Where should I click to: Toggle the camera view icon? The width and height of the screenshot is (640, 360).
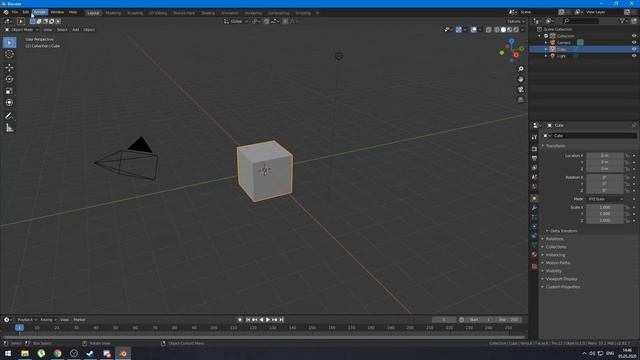coord(520,89)
